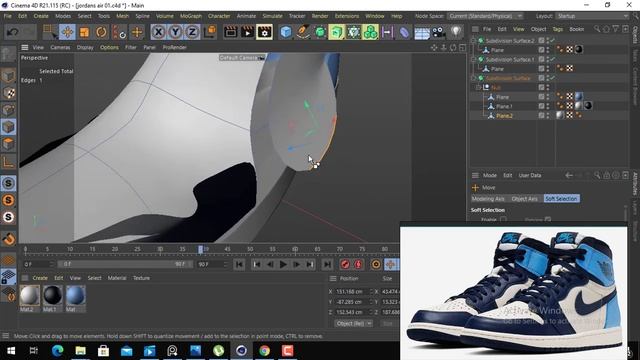Viewport: 640px width, 360px height.
Task: Click the X position input field
Action: [352, 291]
